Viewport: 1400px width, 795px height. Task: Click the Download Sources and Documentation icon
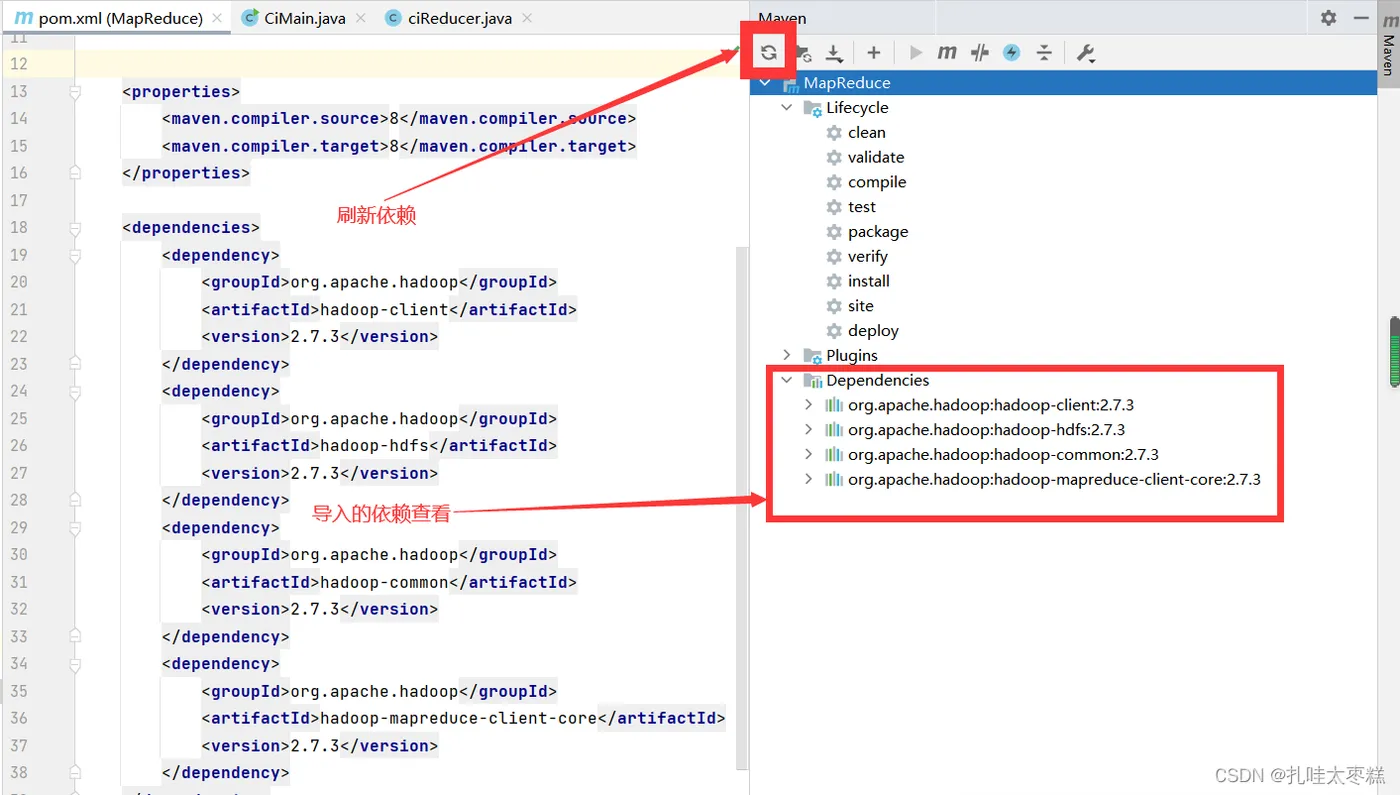pyautogui.click(x=834, y=53)
